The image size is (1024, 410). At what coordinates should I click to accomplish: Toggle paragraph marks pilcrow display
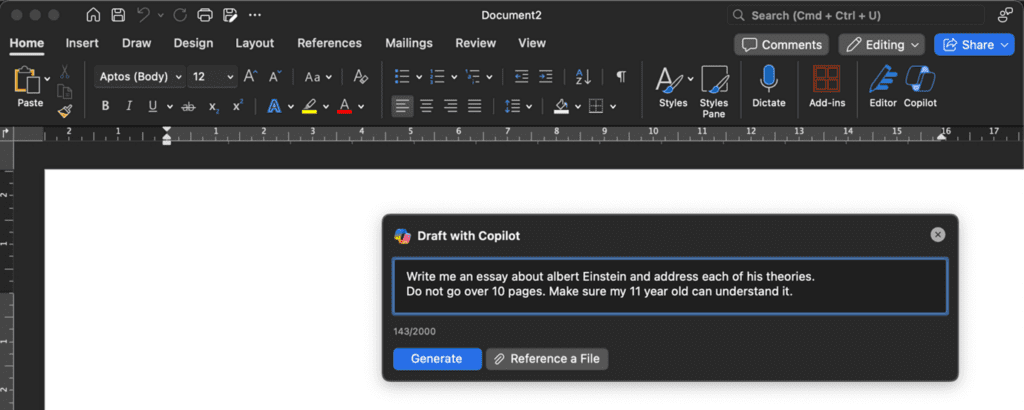pyautogui.click(x=621, y=77)
